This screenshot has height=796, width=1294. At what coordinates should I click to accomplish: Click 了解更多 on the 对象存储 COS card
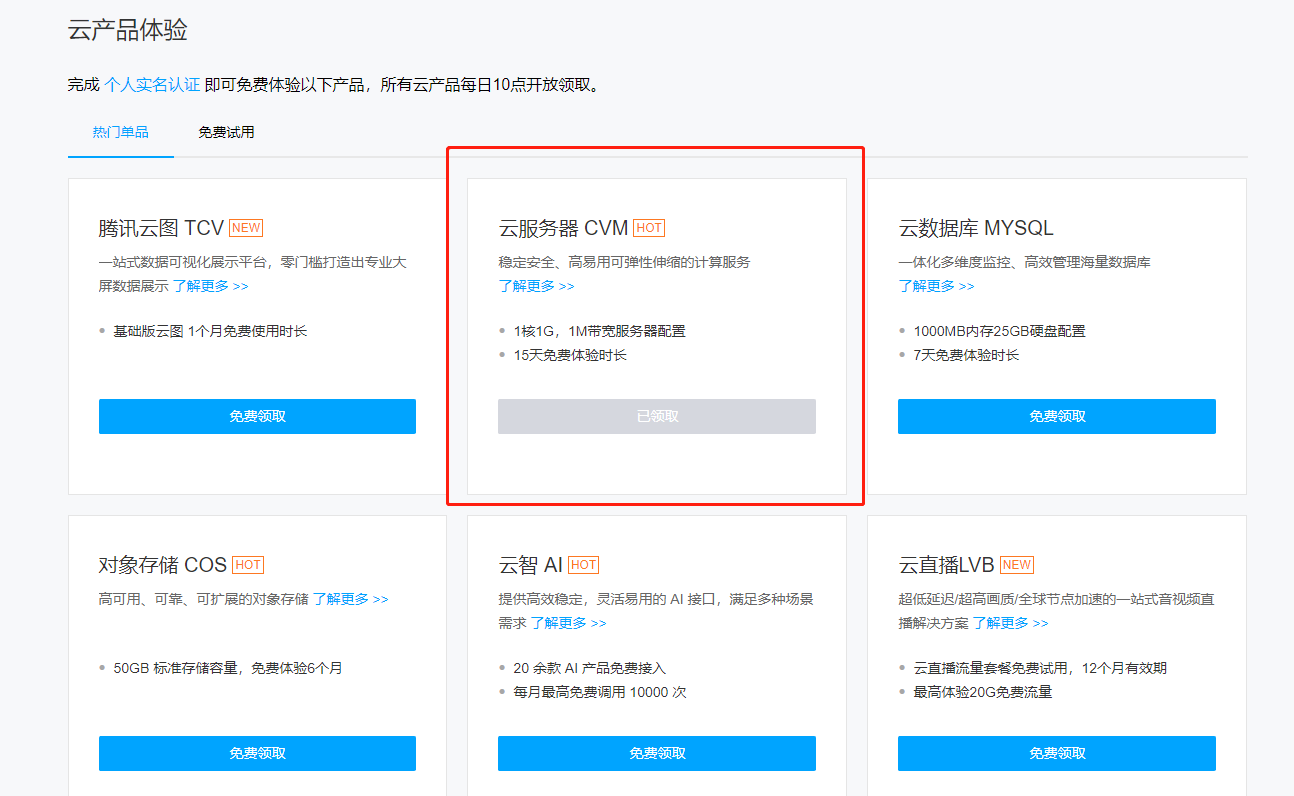[x=353, y=597]
